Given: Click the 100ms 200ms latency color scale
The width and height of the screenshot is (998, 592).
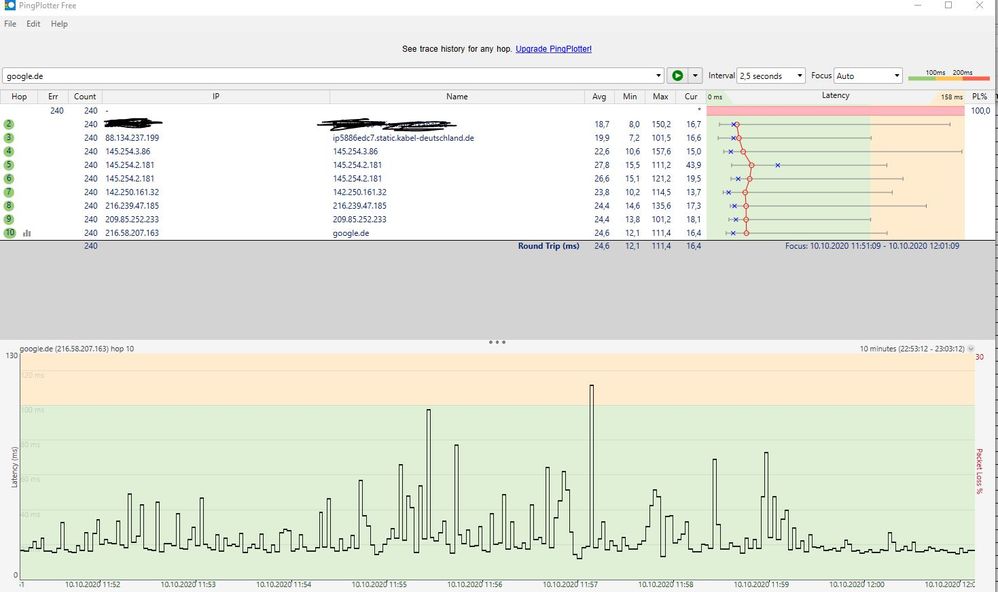Looking at the screenshot, I should pos(948,75).
